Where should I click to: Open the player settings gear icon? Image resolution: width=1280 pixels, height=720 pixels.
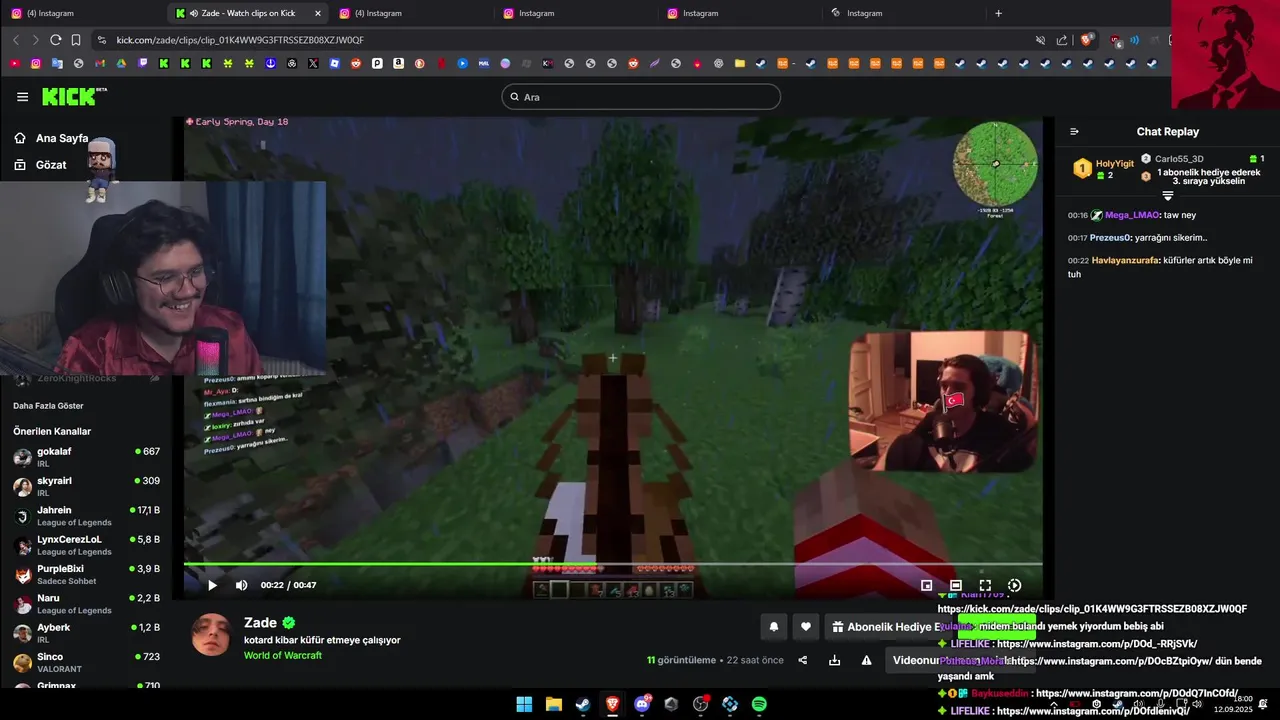coord(1014,585)
